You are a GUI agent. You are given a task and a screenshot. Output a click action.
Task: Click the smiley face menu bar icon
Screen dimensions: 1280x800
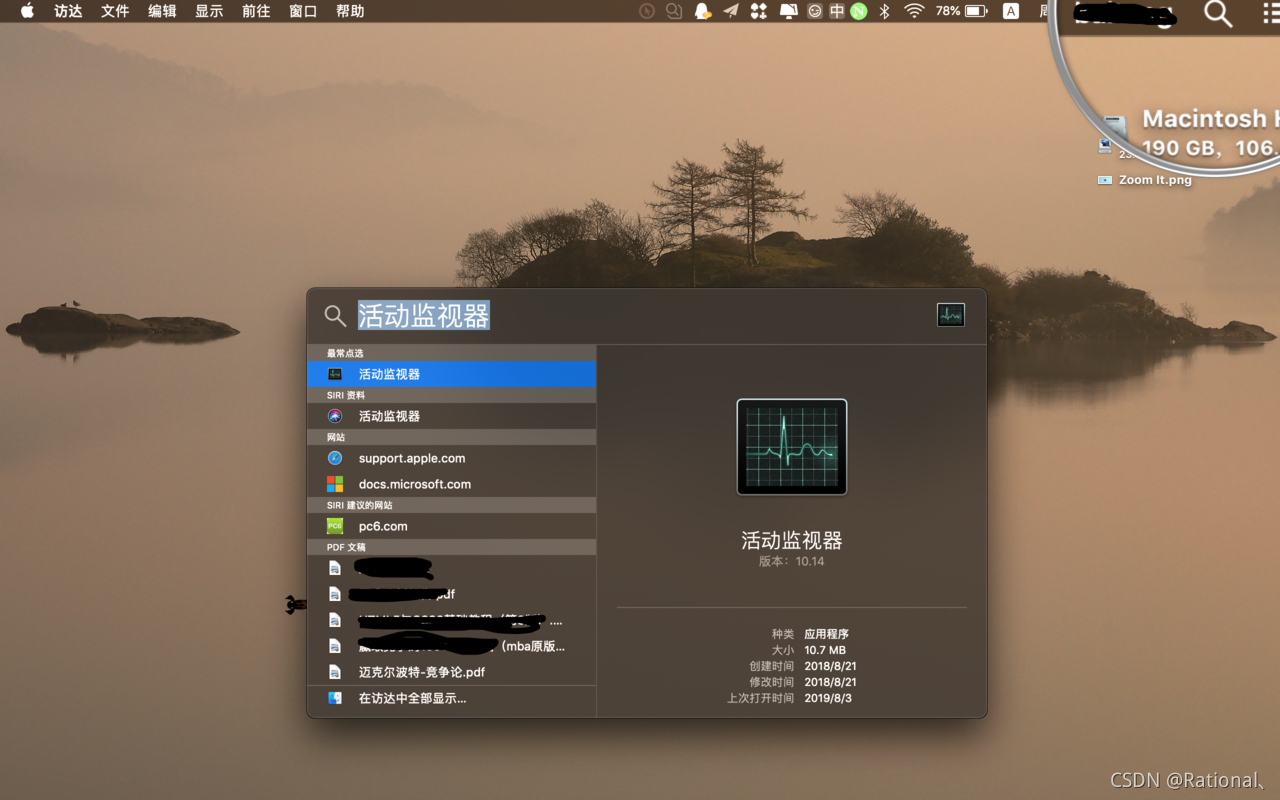pos(815,11)
